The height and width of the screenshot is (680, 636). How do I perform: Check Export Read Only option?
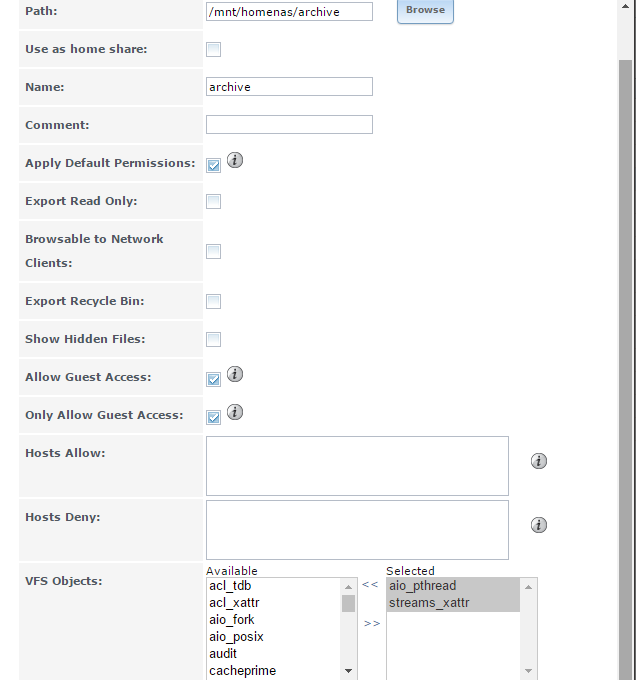[213, 201]
